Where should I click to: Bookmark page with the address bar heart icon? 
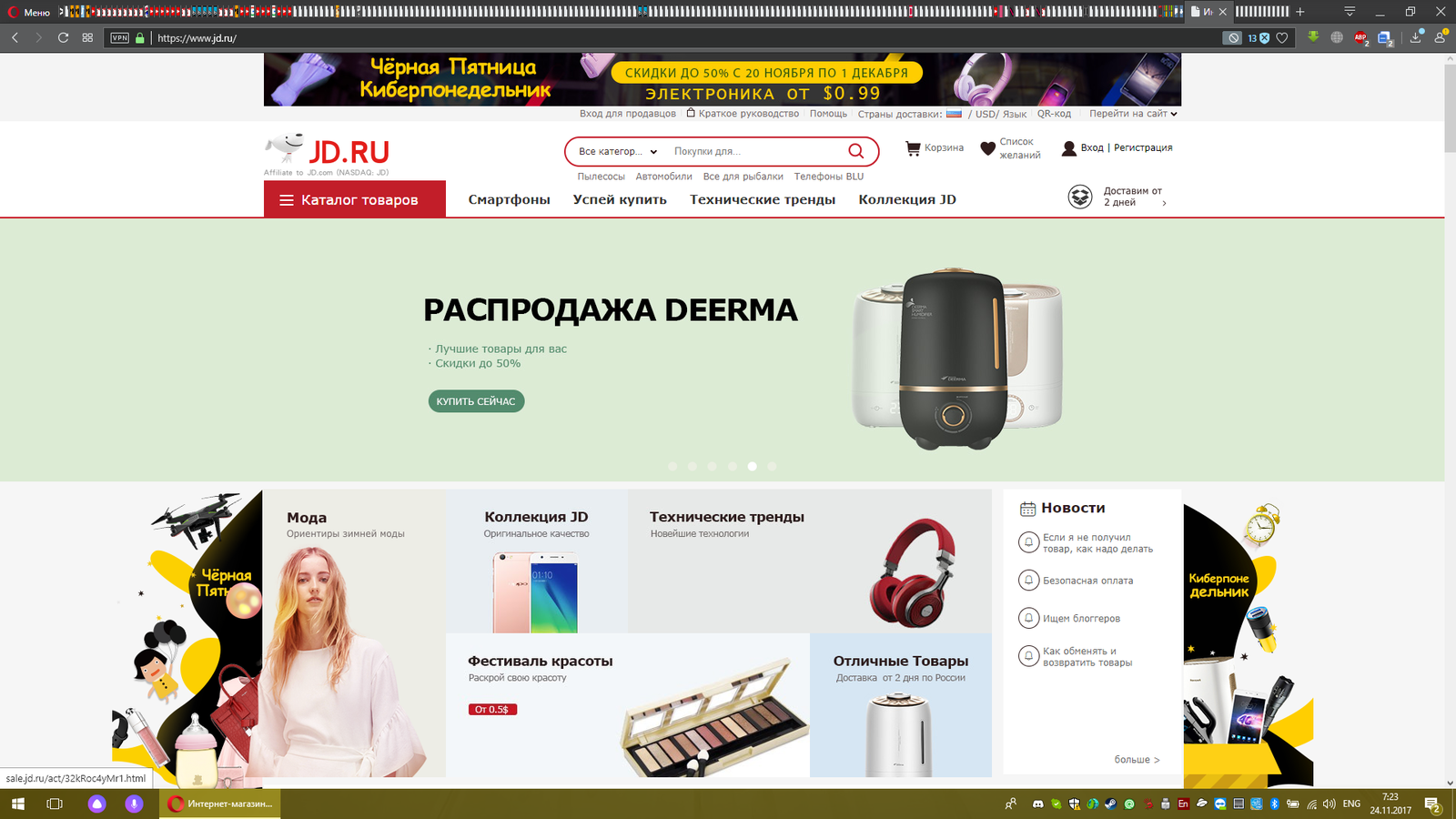click(x=1282, y=38)
